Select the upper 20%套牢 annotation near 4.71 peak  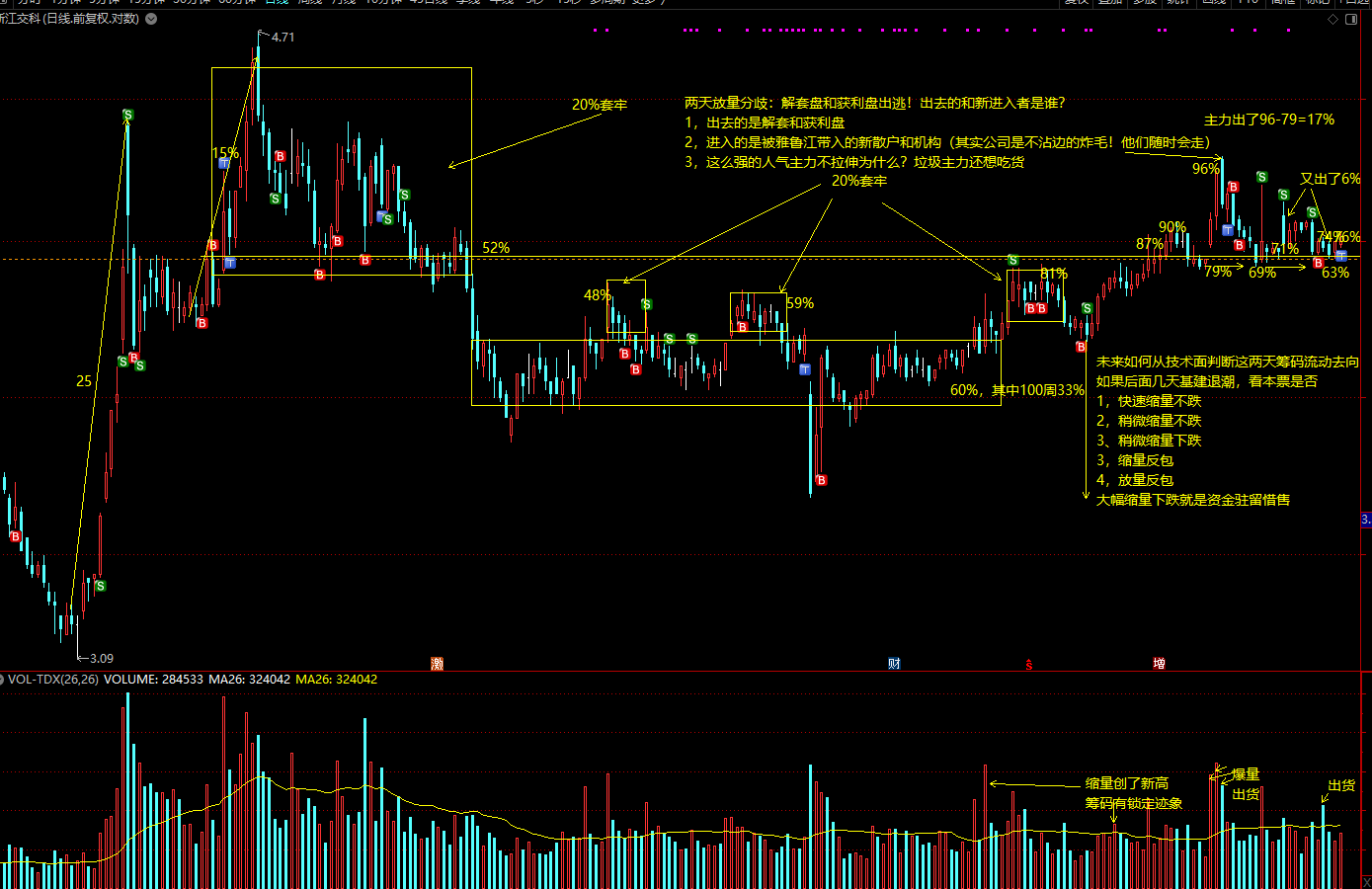pos(600,105)
